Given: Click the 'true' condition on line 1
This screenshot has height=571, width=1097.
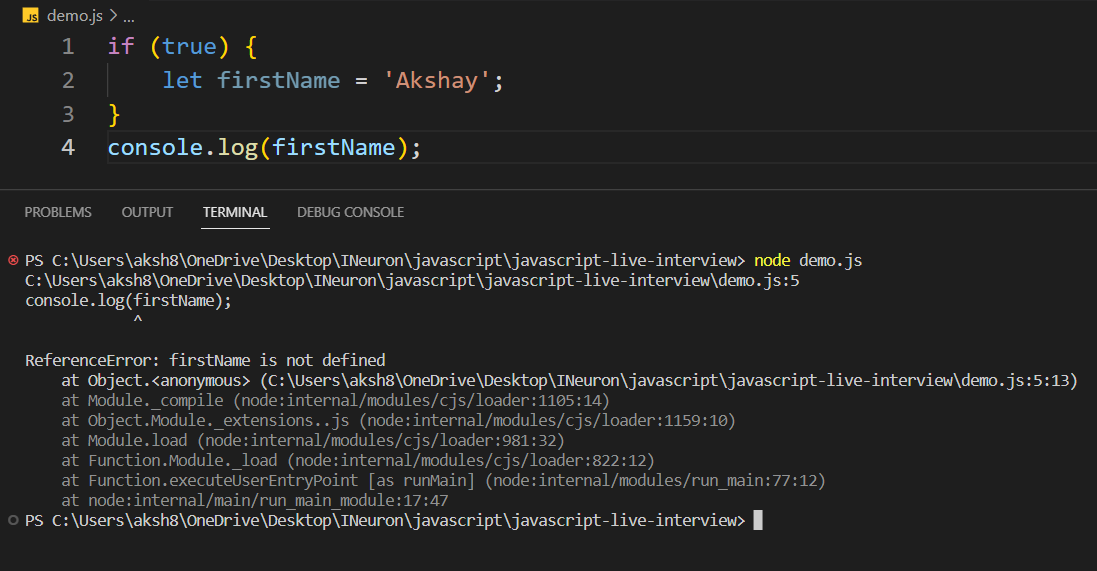Looking at the screenshot, I should point(190,46).
